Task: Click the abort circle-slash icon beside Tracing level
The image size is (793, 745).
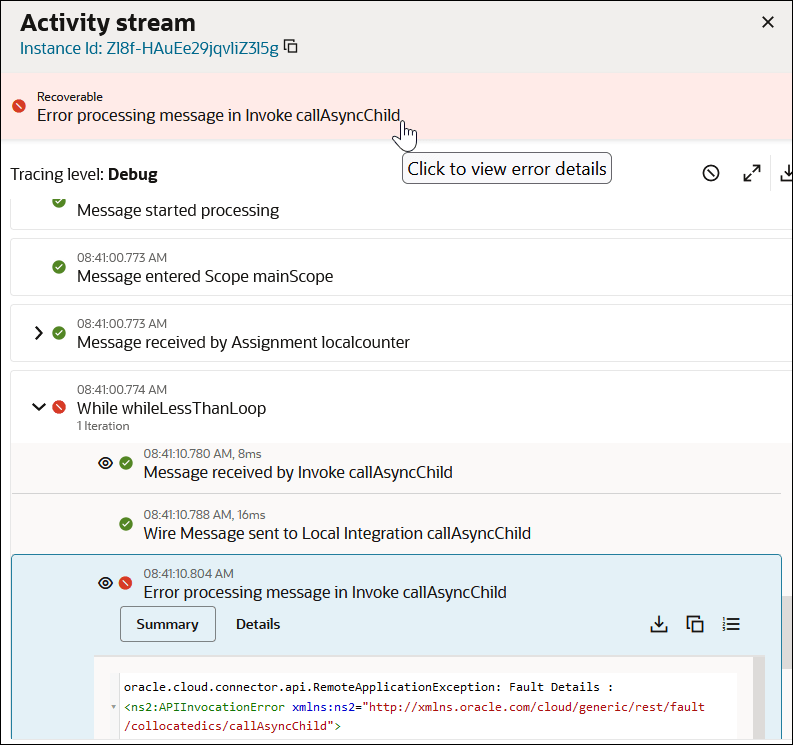Action: click(x=711, y=173)
